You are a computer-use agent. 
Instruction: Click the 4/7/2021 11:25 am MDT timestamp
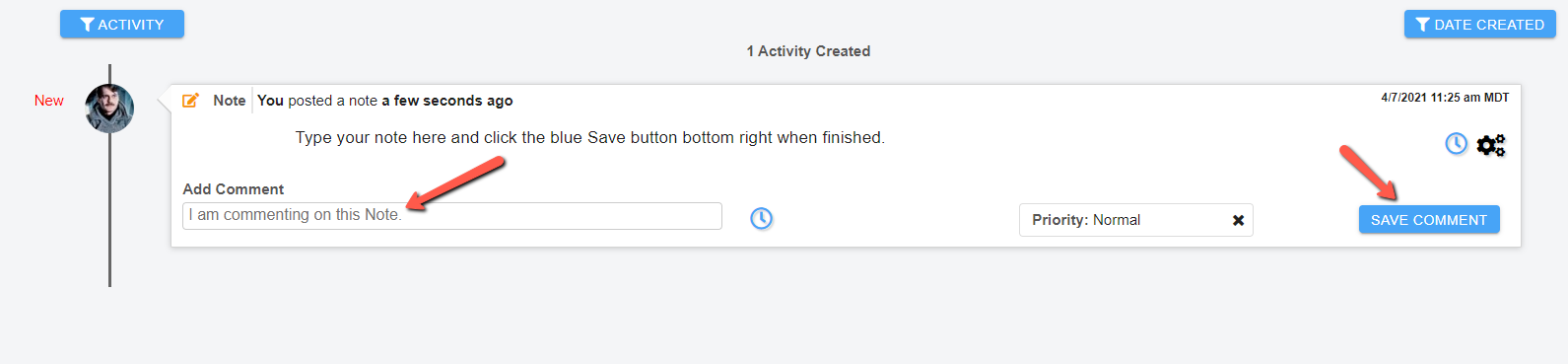click(1445, 98)
